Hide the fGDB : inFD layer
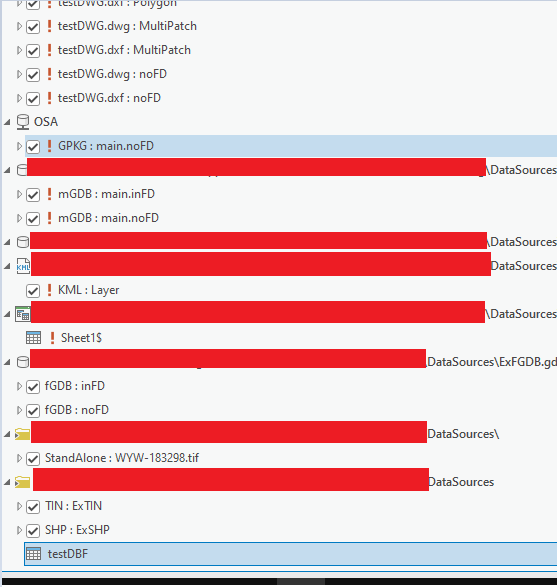557x587 pixels. [x=33, y=386]
